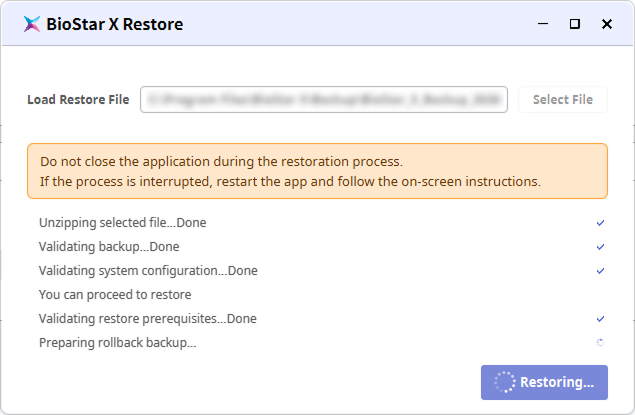Click Validating restore prerequisites status text
The width and height of the screenshot is (635, 415).
click(x=148, y=319)
